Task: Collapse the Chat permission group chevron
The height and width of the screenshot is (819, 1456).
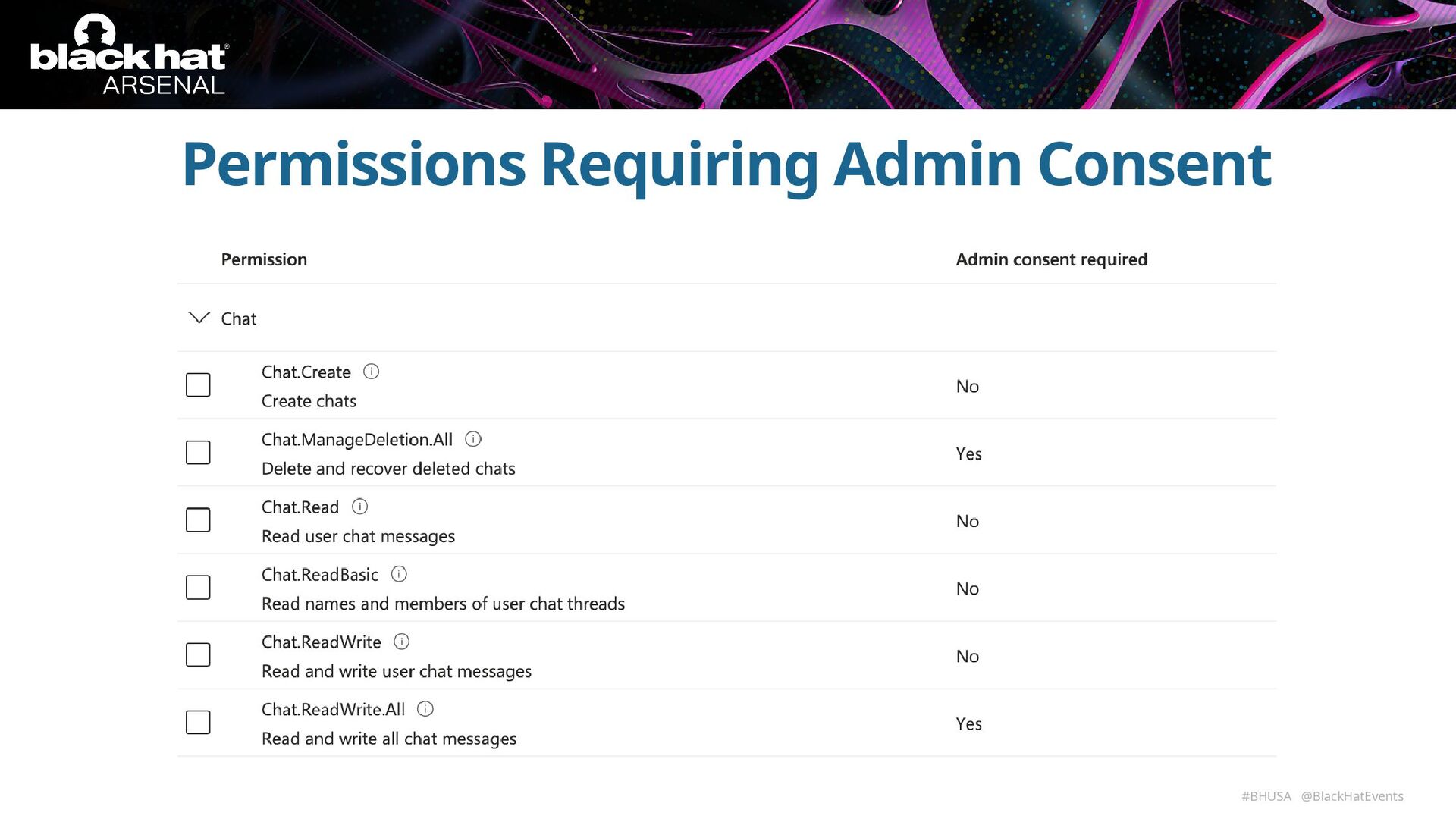Action: [x=199, y=318]
